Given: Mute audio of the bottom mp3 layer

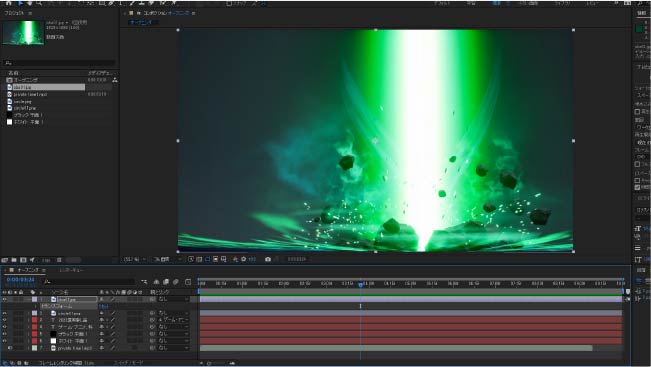Looking at the screenshot, I should (10, 347).
